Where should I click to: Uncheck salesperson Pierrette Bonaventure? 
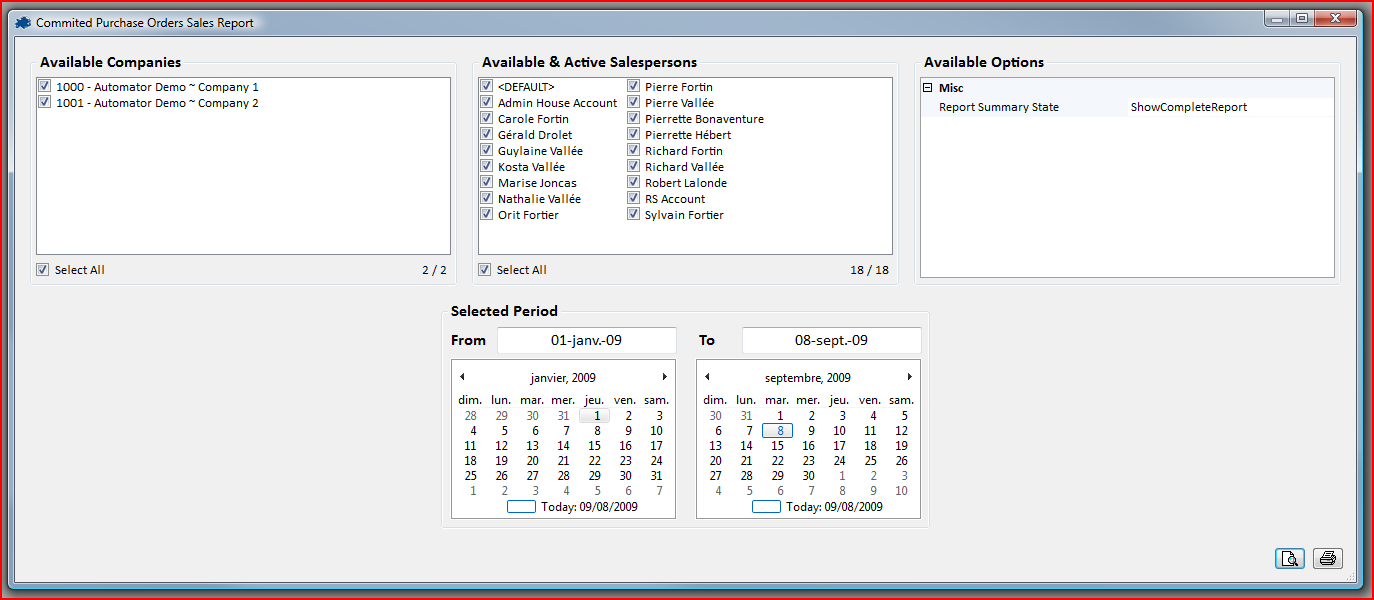pyautogui.click(x=634, y=119)
